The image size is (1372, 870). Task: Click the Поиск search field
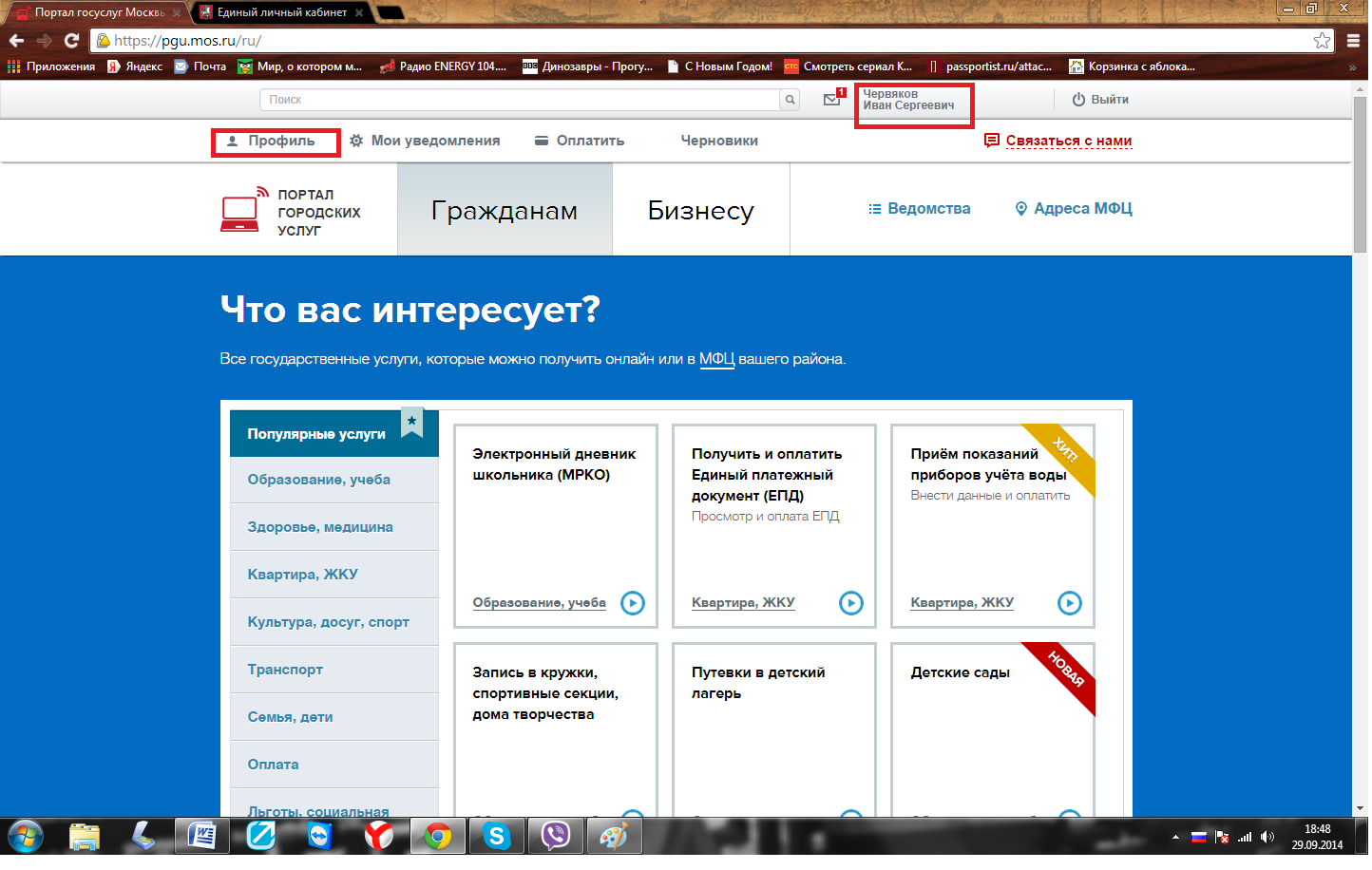tap(520, 100)
